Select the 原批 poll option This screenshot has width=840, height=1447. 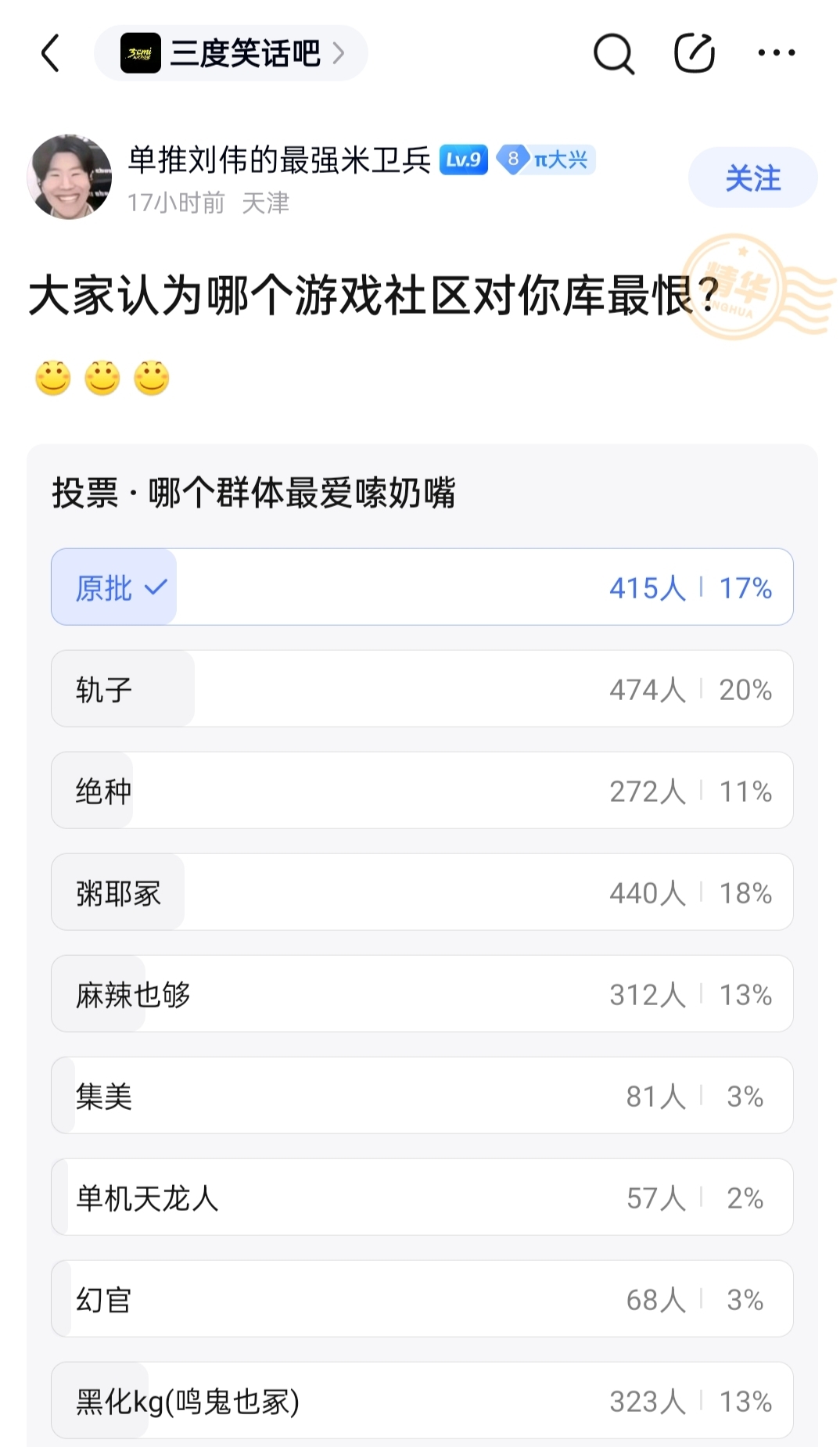(422, 587)
